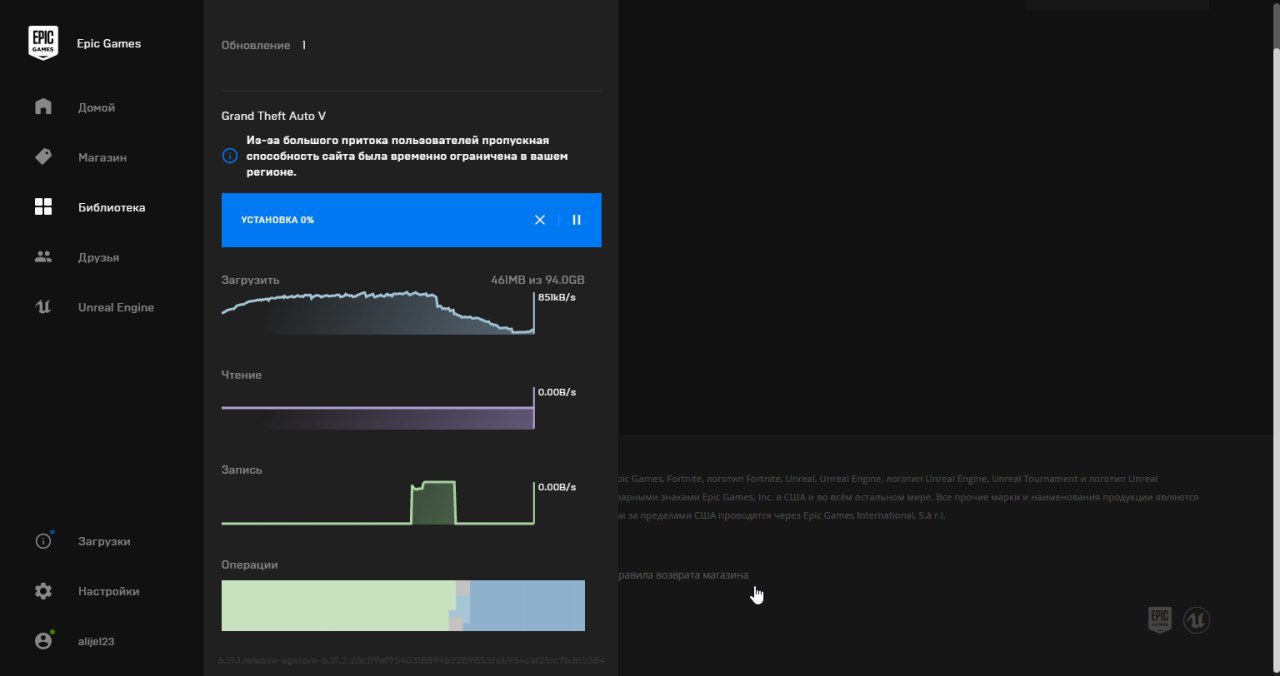This screenshot has height=676, width=1280.
Task: Cancel the GTA V install with X
Action: 540,220
